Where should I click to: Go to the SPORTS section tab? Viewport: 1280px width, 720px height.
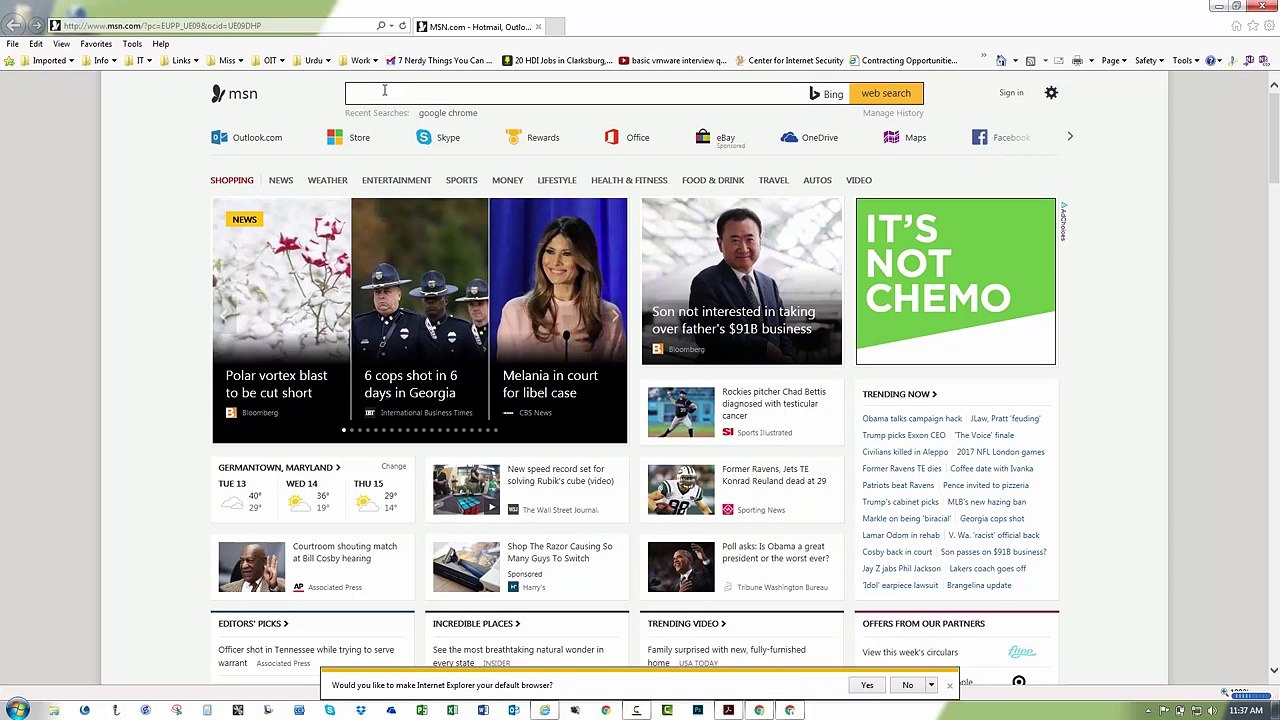(x=461, y=180)
